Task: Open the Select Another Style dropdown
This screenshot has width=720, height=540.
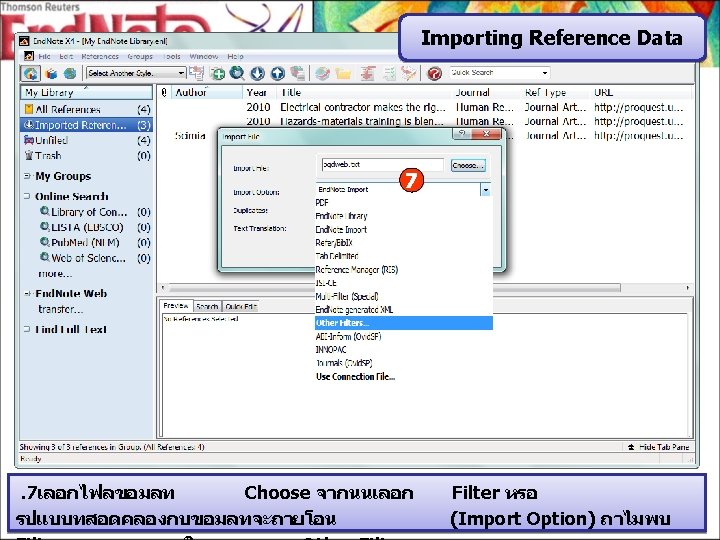Action: tap(136, 73)
